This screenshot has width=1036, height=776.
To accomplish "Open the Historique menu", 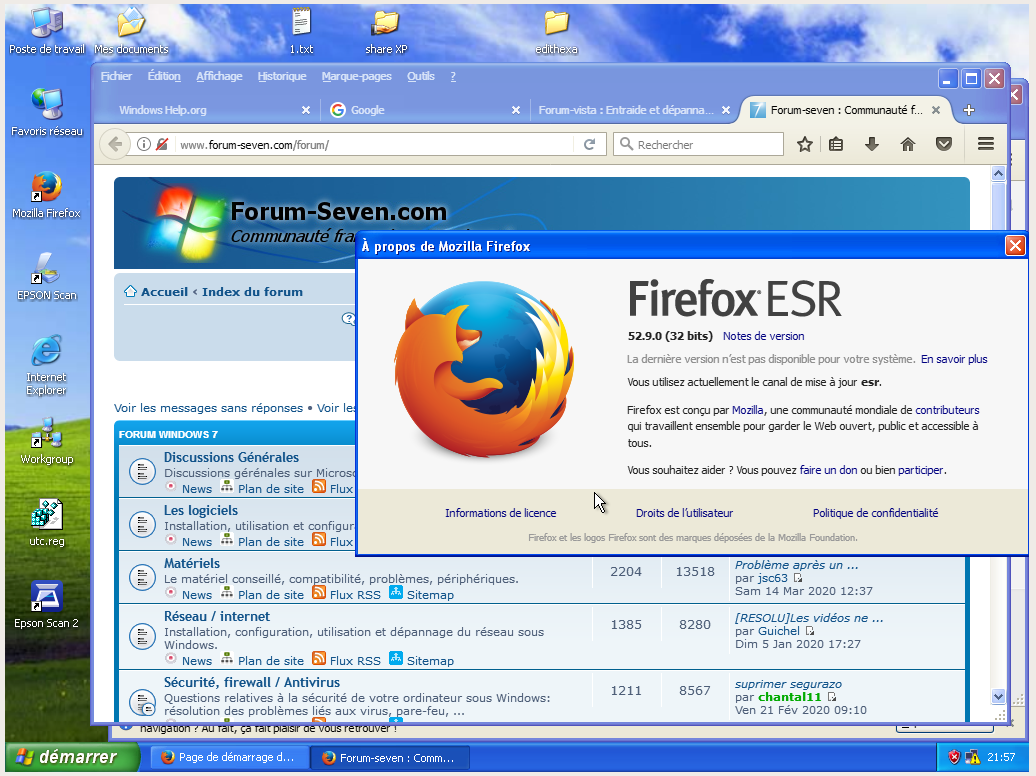I will point(282,76).
